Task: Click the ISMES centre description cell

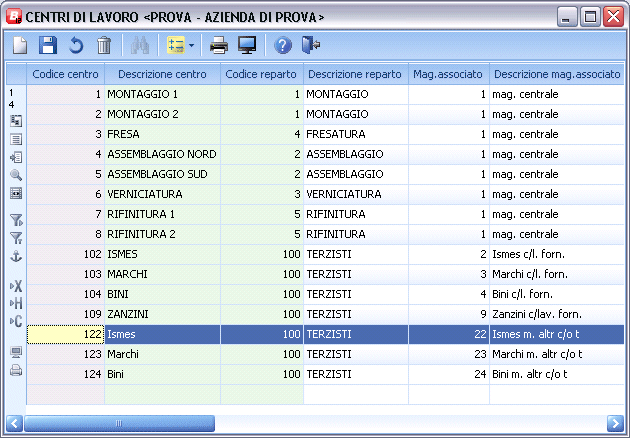Action: tap(162, 254)
